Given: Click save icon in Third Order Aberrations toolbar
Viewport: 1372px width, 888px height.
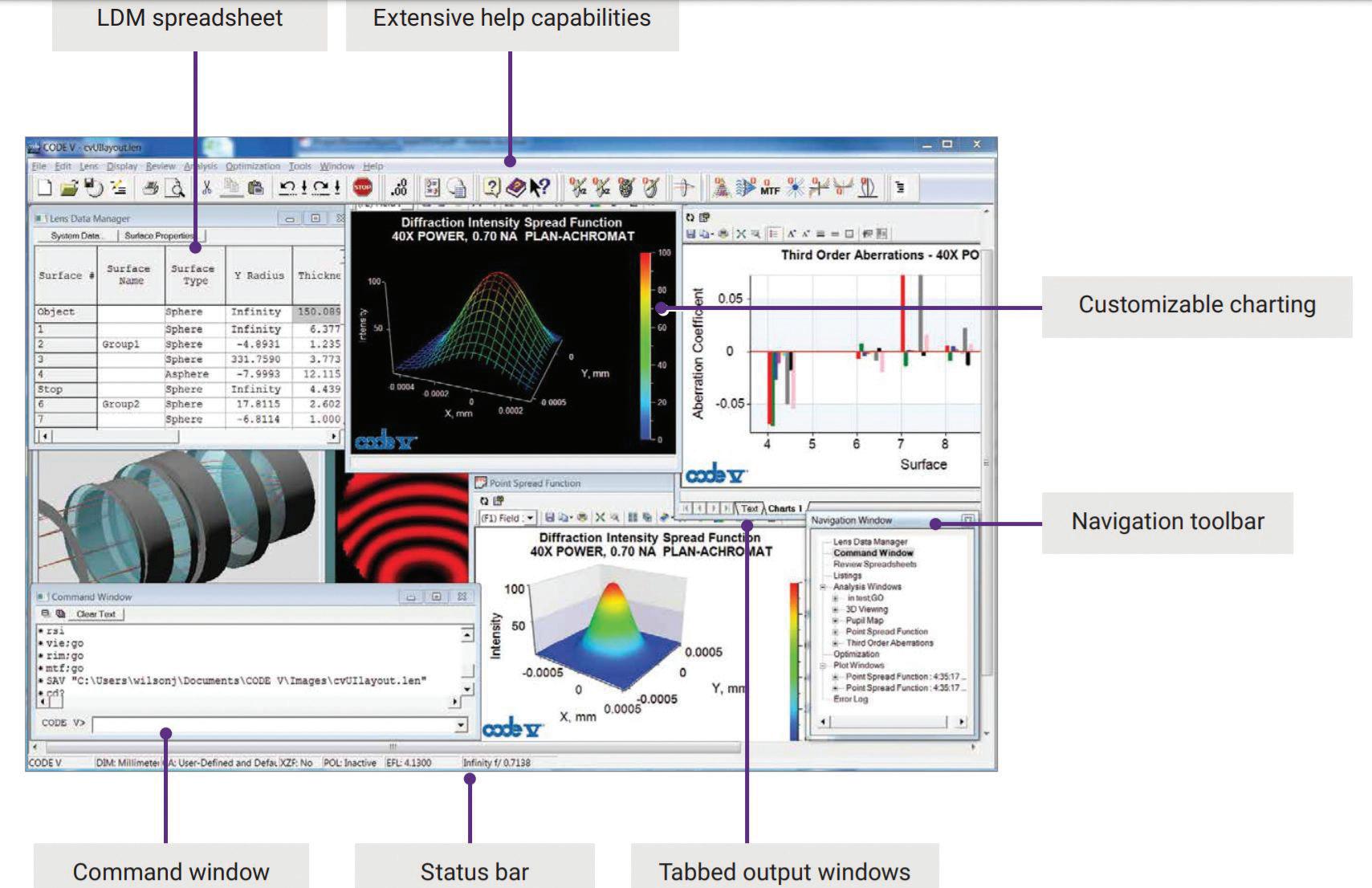Looking at the screenshot, I should [690, 234].
